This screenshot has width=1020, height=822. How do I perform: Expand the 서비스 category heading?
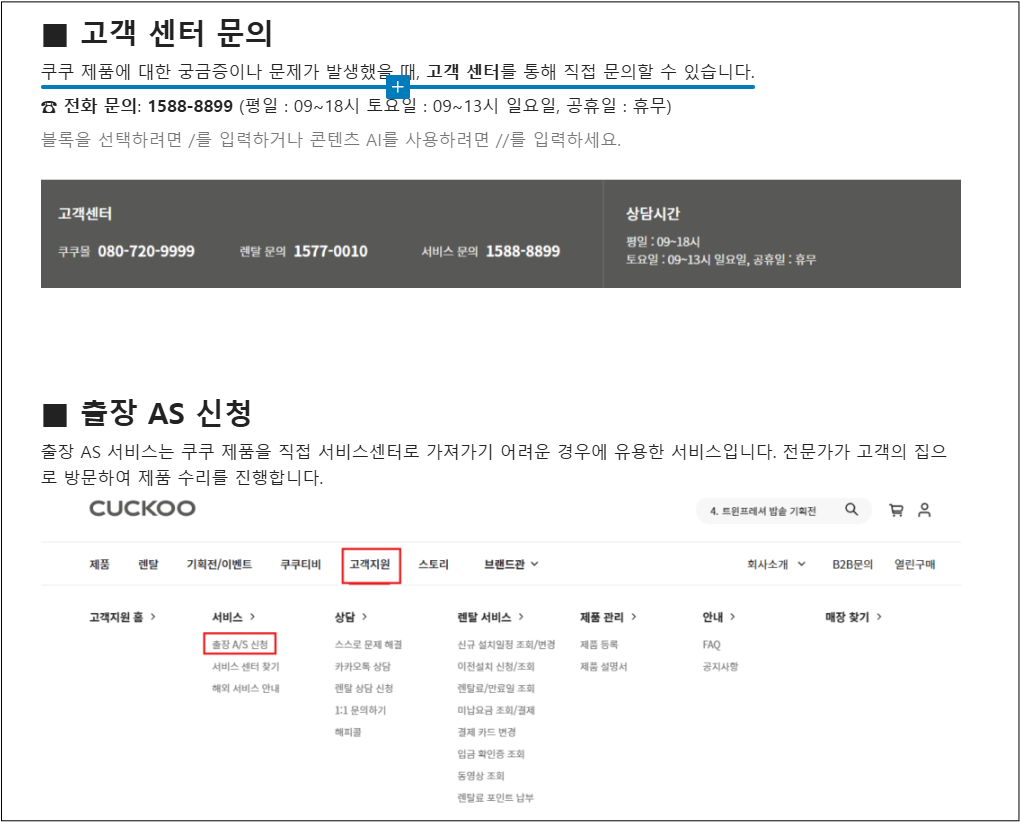tap(234, 617)
